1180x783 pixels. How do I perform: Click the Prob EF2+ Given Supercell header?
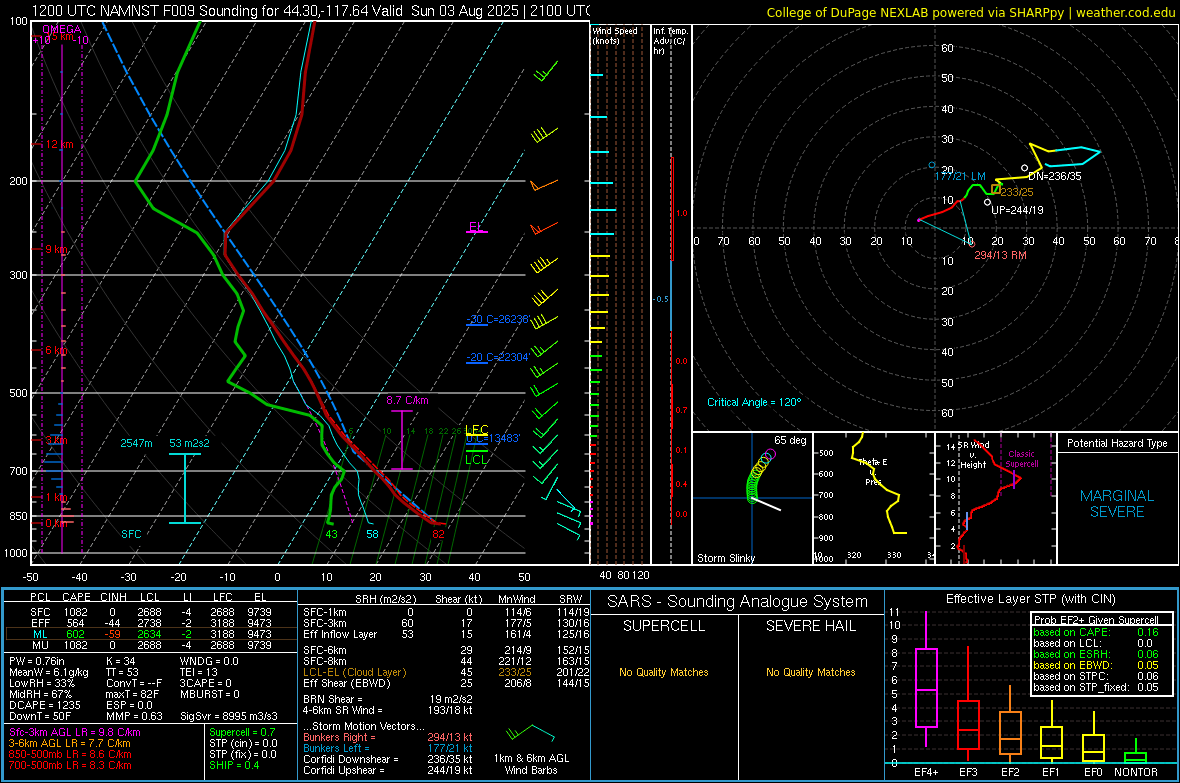(x=1096, y=620)
